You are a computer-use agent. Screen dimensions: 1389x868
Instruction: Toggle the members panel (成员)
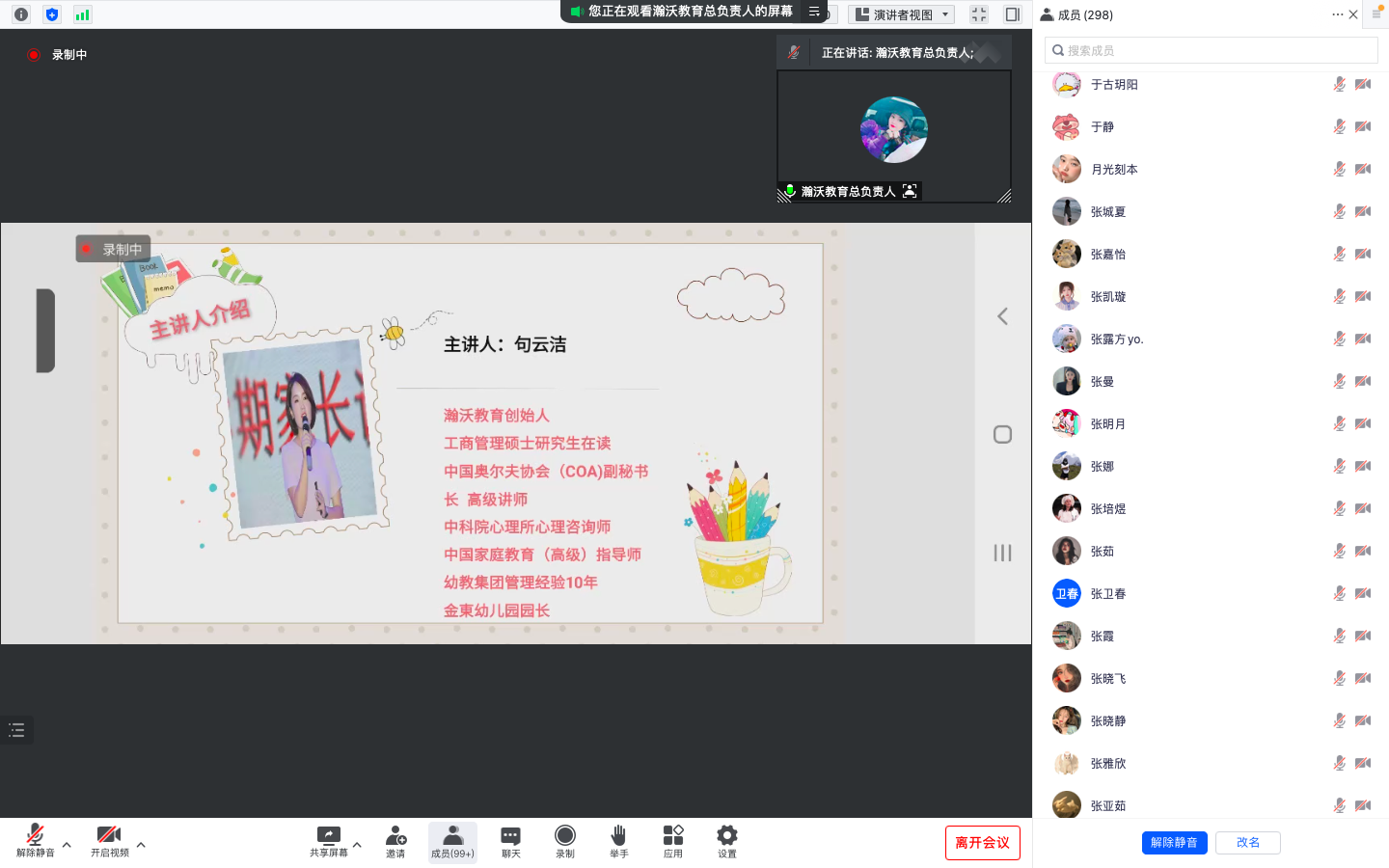452,840
